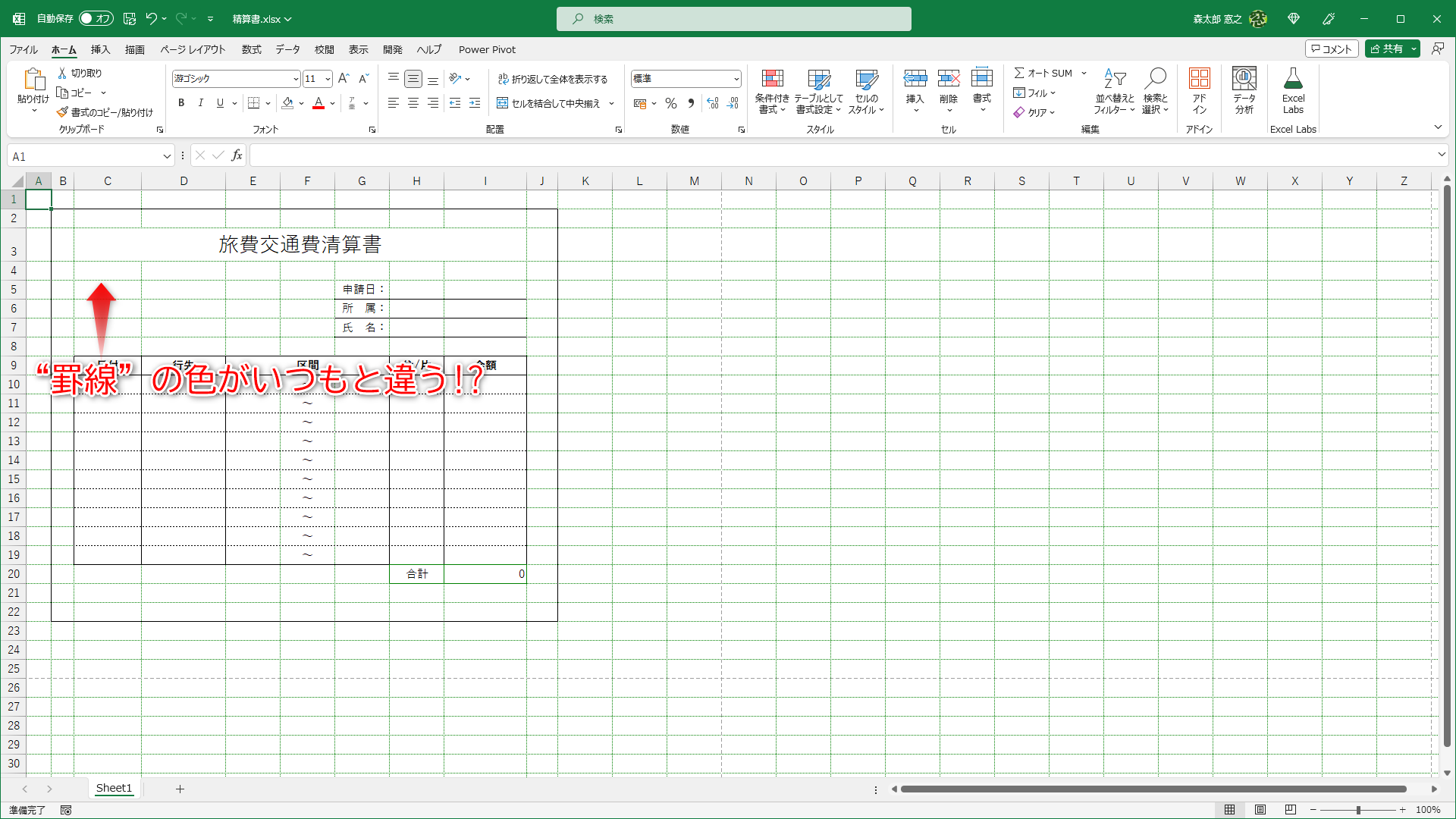Click the Sheet1 tab
Viewport: 1456px width, 819px height.
click(114, 788)
